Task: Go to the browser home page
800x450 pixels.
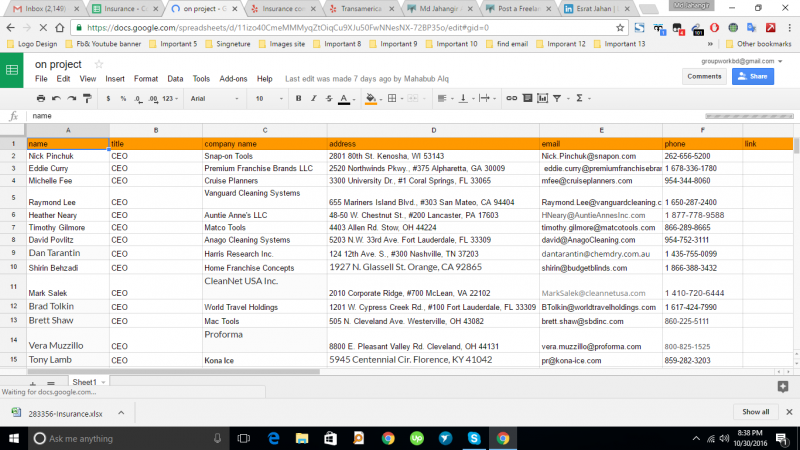Action: point(60,28)
